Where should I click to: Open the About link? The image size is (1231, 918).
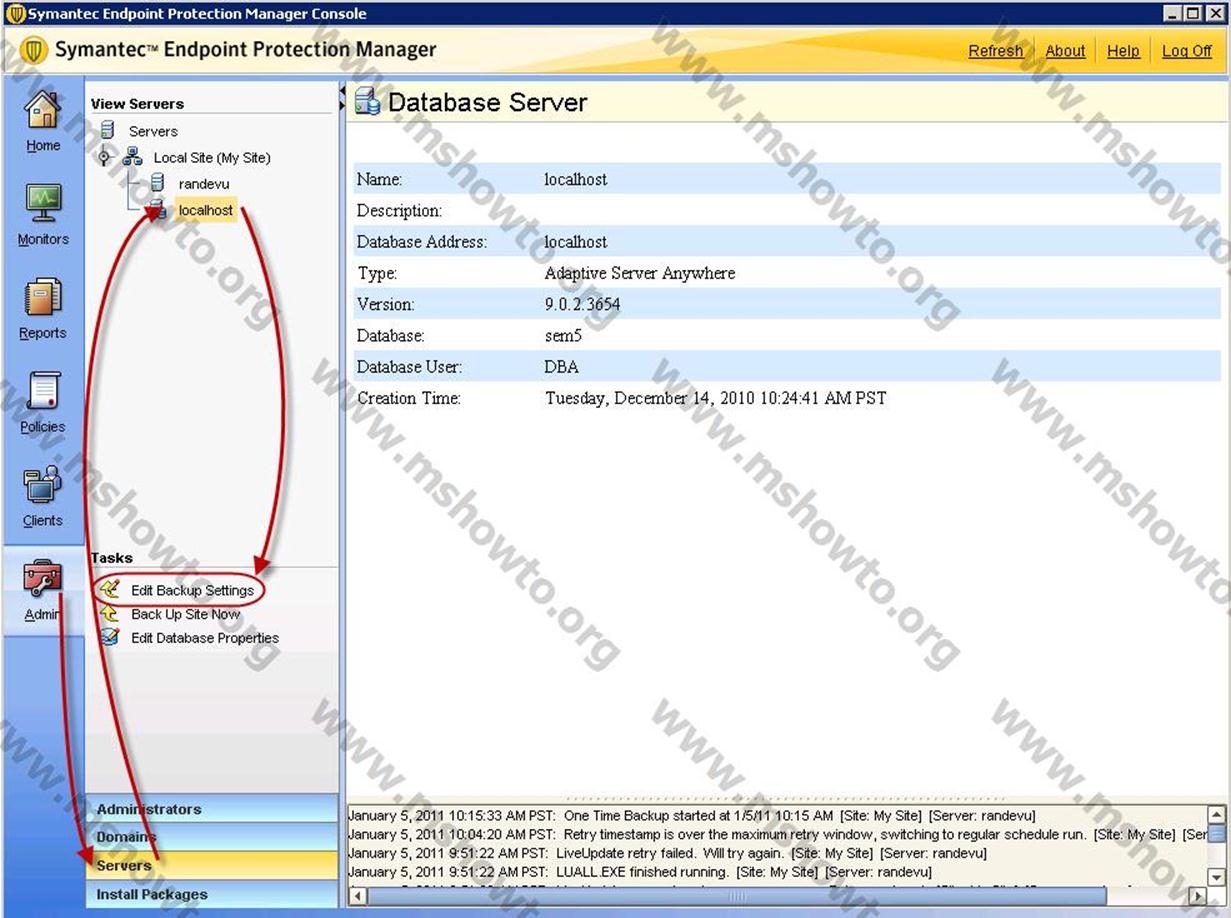(1065, 51)
